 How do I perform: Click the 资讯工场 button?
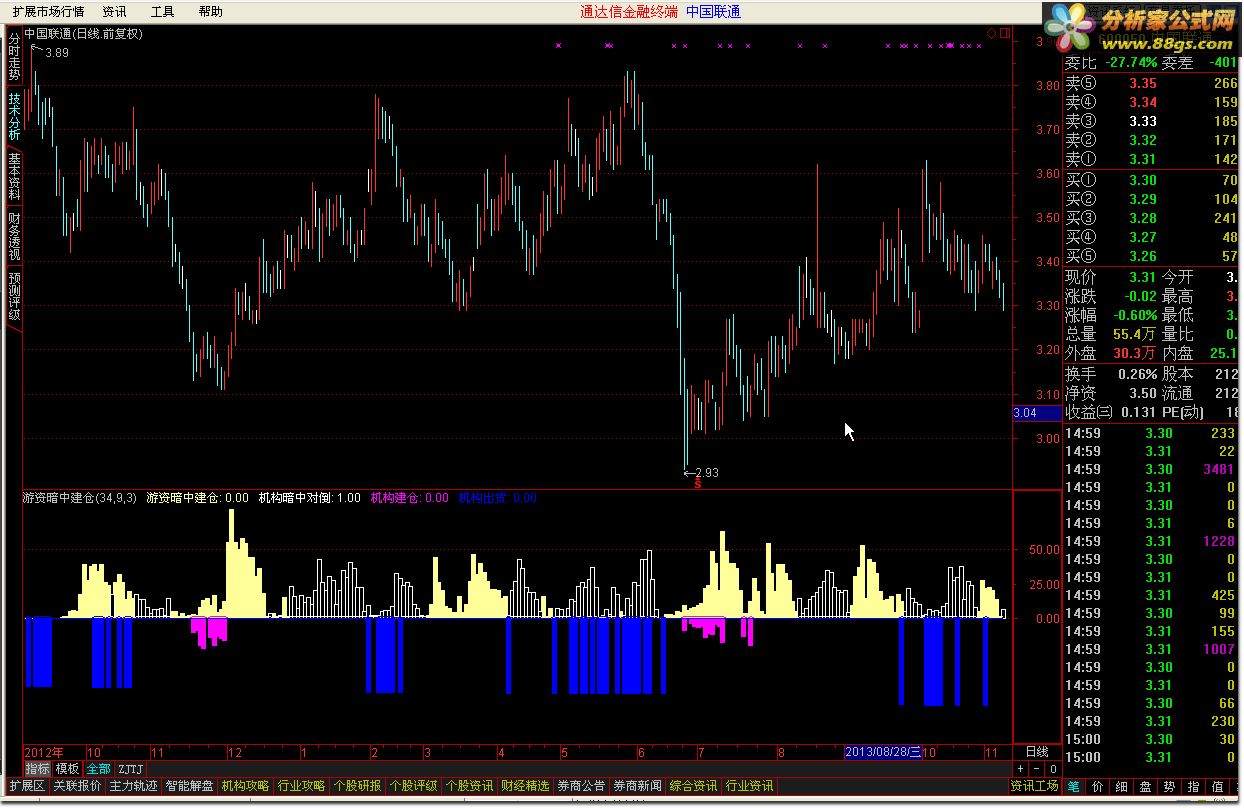pos(1034,787)
